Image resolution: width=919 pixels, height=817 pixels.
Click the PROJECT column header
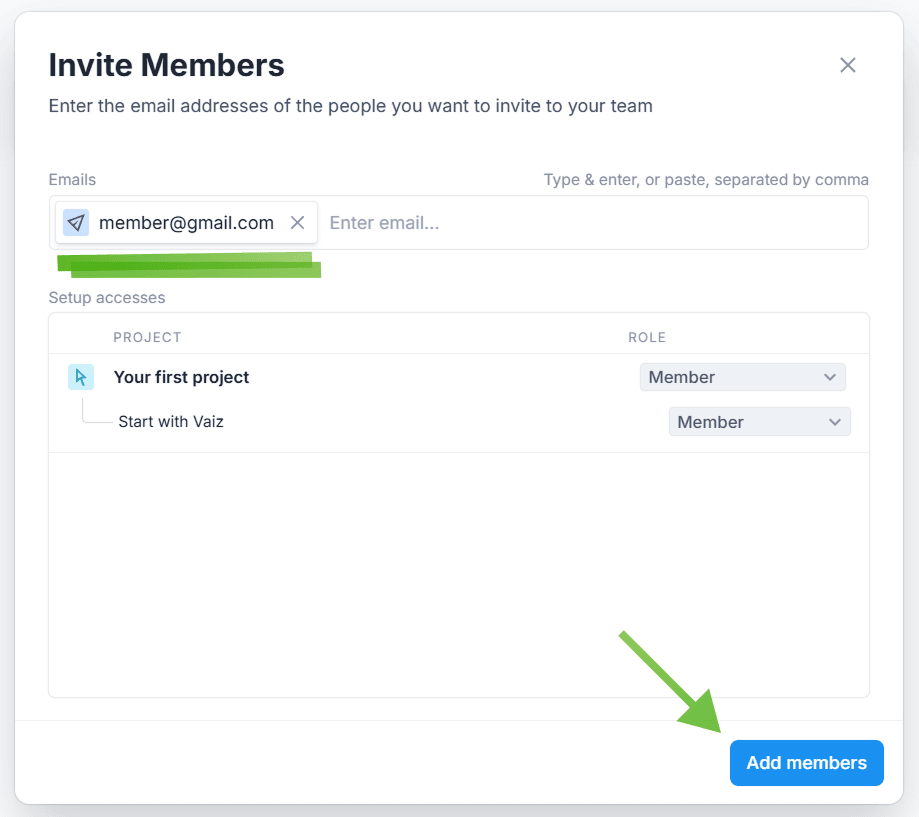coord(147,337)
